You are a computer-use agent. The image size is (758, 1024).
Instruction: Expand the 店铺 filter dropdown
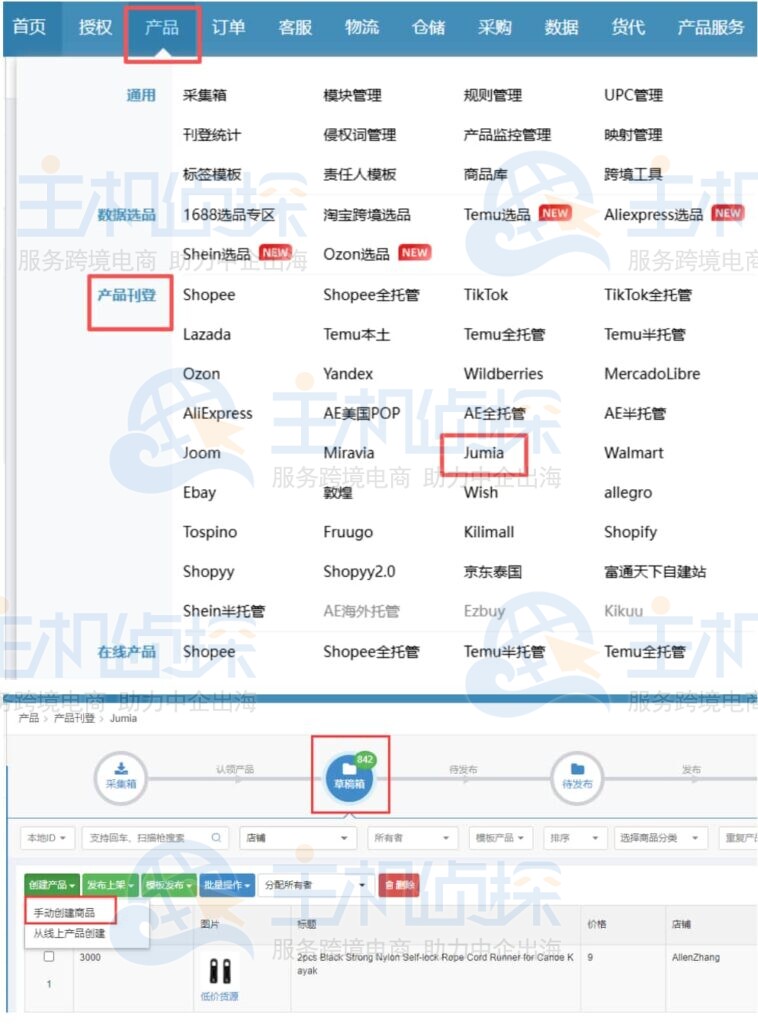(x=297, y=838)
